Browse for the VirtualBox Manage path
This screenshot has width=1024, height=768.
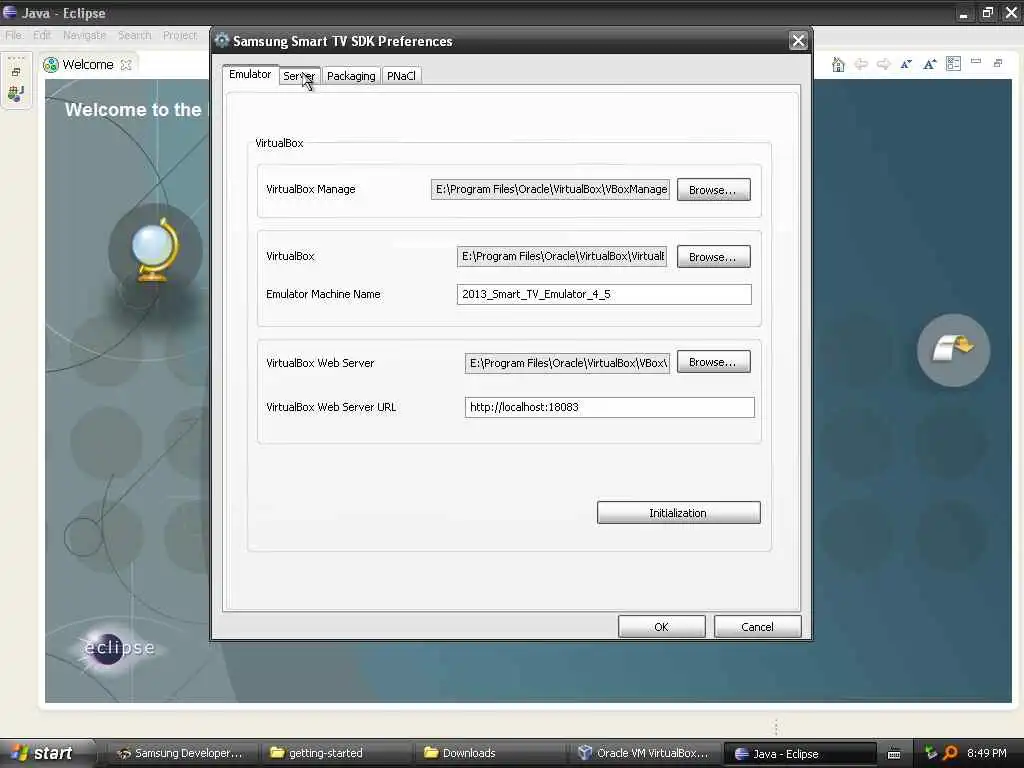coord(713,190)
